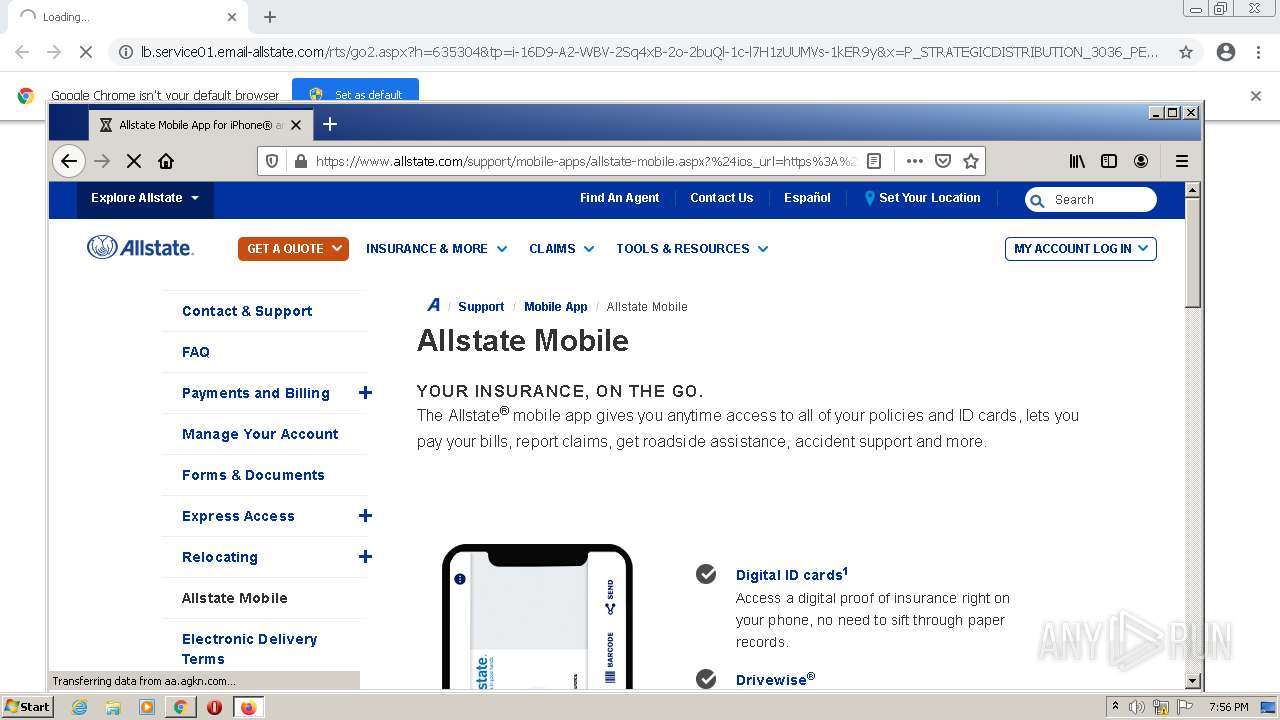Stop loading page in Firefox
This screenshot has height=720, width=1280.
point(134,161)
